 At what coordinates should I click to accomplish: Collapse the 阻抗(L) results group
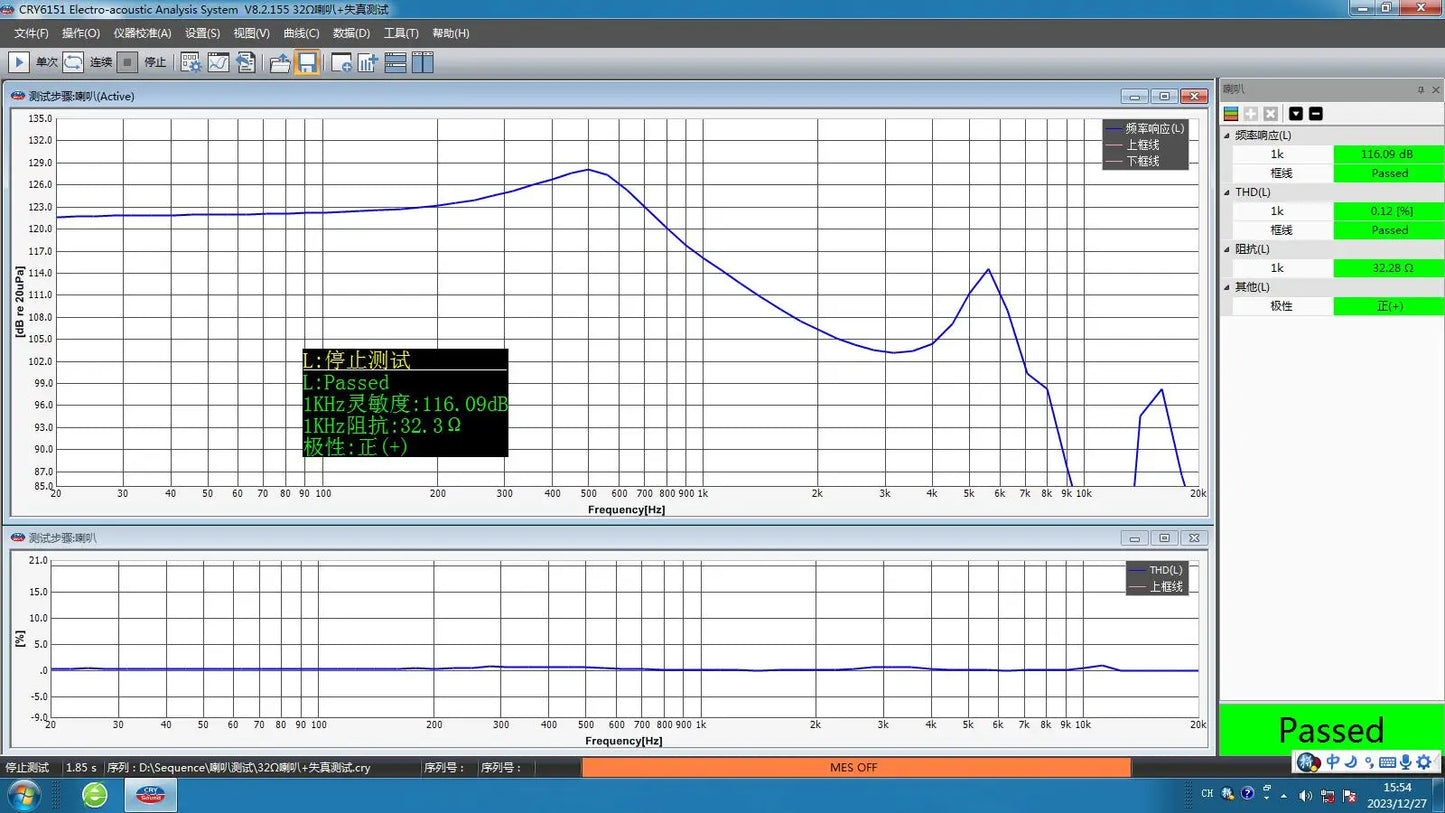tap(1227, 249)
